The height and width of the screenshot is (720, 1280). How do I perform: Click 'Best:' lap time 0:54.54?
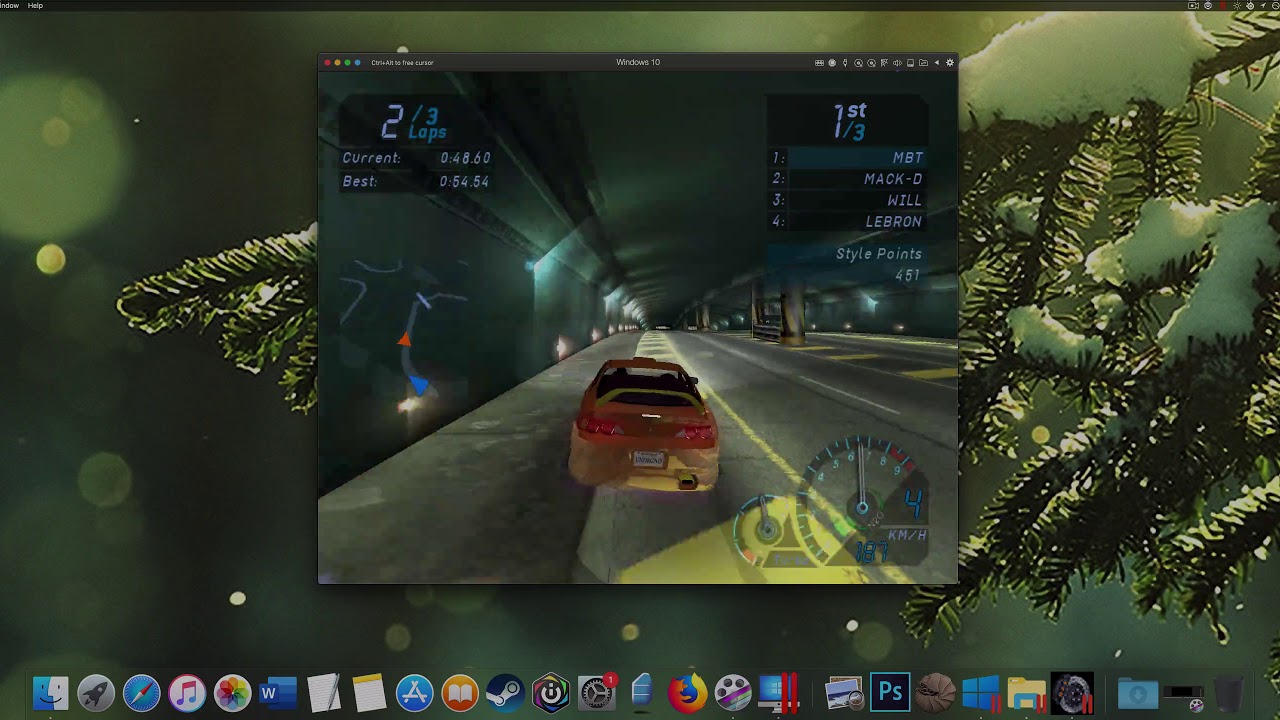[x=415, y=182]
